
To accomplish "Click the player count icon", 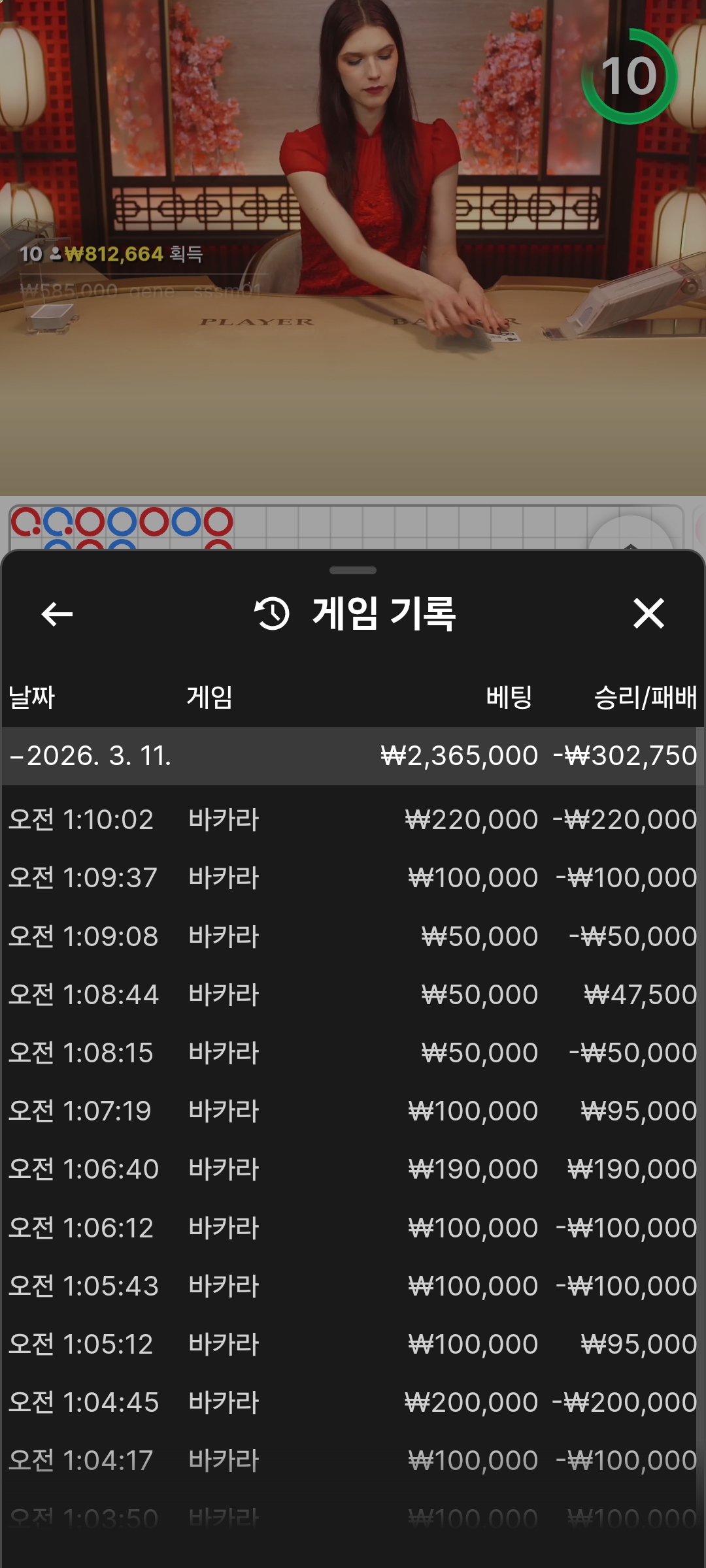I will (55, 254).
